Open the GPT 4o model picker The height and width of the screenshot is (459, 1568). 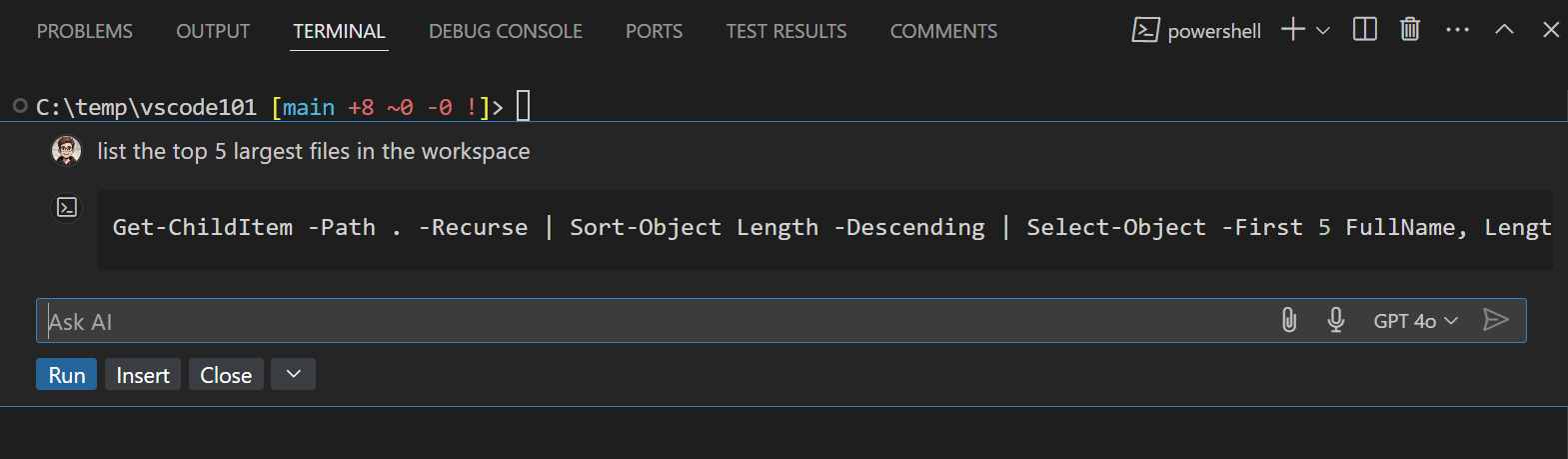[1415, 321]
